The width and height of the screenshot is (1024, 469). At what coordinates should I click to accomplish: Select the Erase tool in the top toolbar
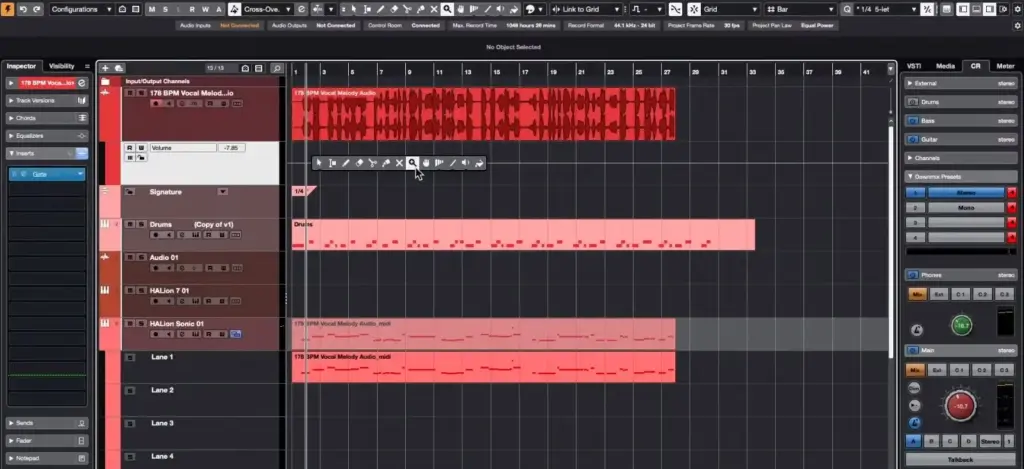[x=394, y=9]
